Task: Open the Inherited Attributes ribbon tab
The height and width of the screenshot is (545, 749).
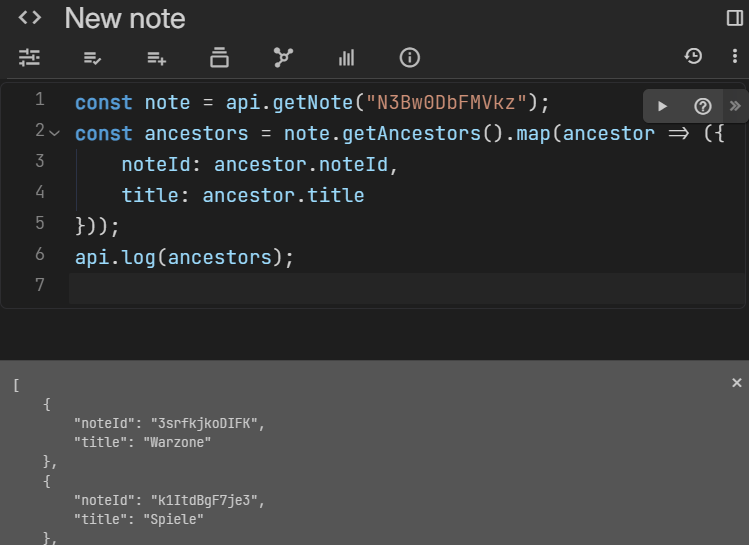Action: click(156, 58)
